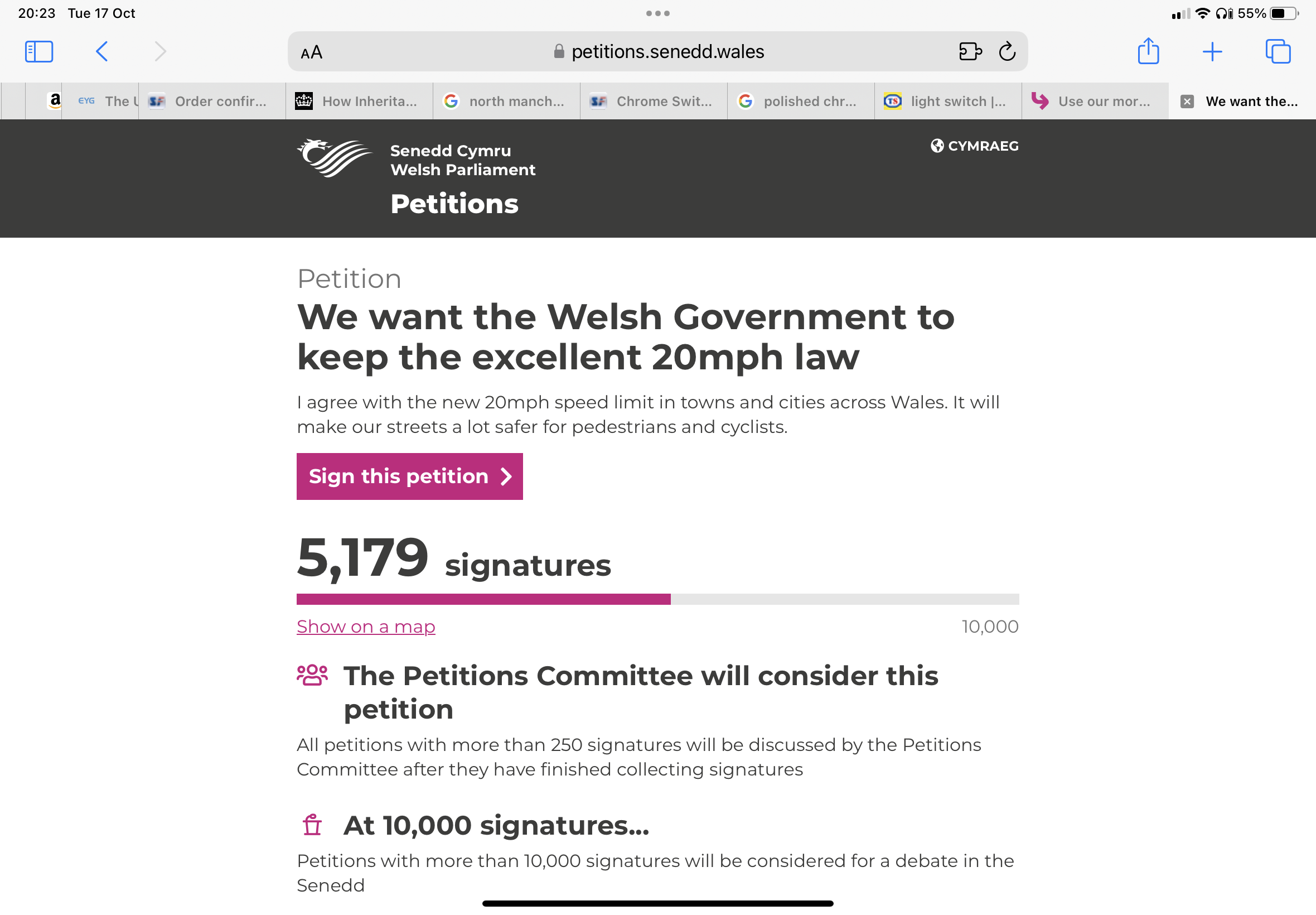Viewport: 1316px width, 915px height.
Task: Open the AA reader options menu
Action: (x=312, y=53)
